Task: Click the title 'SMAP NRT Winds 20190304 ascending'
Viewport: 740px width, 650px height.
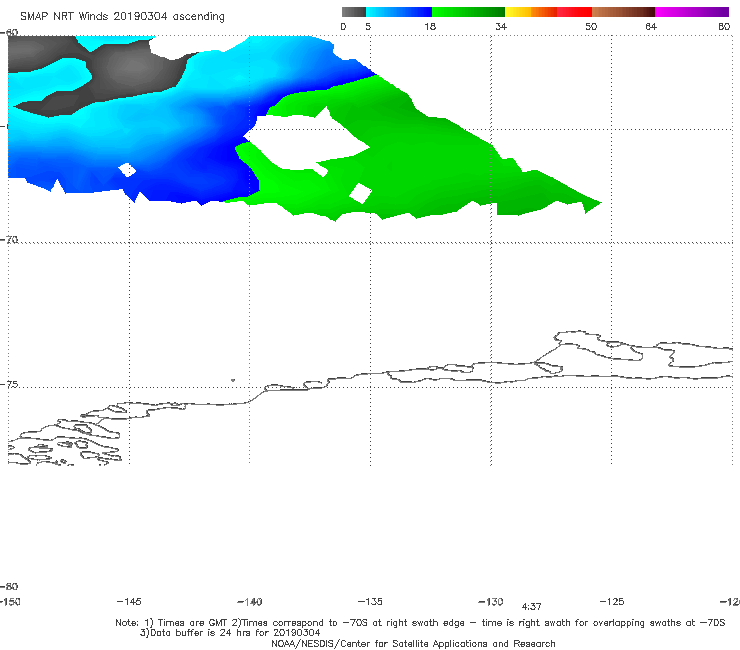Action: (x=122, y=17)
